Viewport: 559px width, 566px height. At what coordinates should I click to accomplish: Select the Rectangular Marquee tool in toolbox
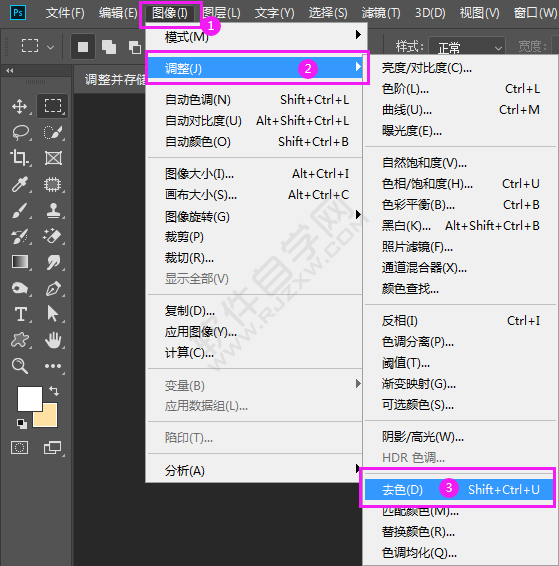(x=53, y=106)
